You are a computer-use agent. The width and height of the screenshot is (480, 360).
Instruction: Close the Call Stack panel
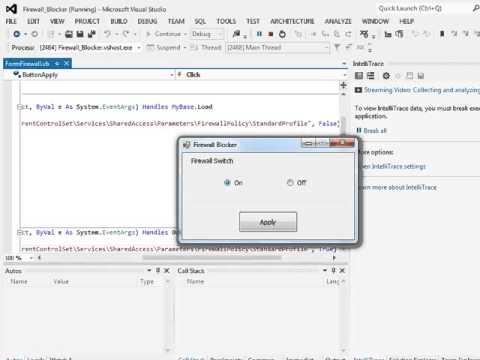pyautogui.click(x=342, y=270)
